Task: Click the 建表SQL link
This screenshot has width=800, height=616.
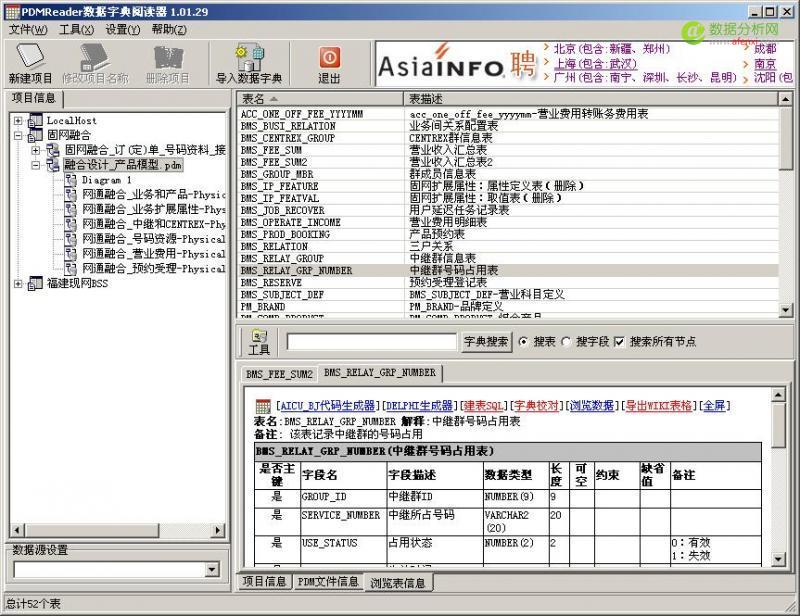Action: coord(483,406)
